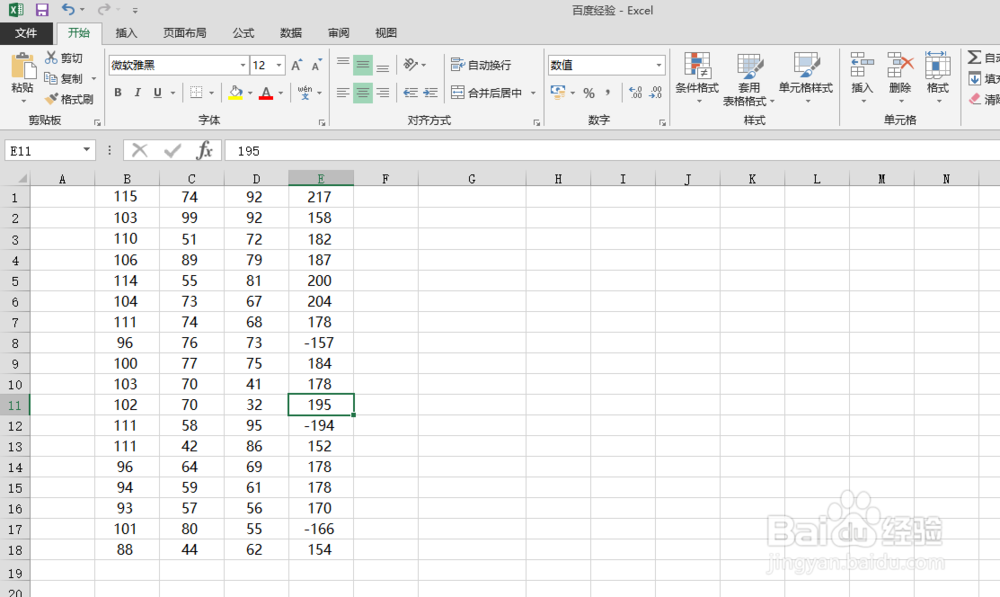This screenshot has width=1000, height=597.
Task: Open Format as Table 套用表格格式
Action: tap(749, 79)
